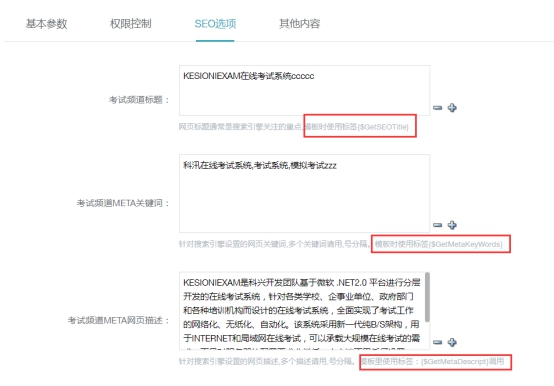Click the hint 针对搜索引擎设置的网页关键词

click(x=232, y=244)
